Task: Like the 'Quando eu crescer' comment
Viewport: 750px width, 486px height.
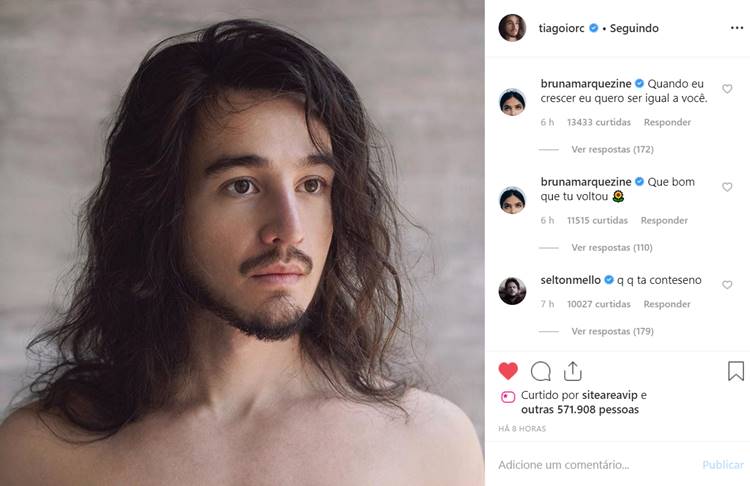Action: click(727, 89)
